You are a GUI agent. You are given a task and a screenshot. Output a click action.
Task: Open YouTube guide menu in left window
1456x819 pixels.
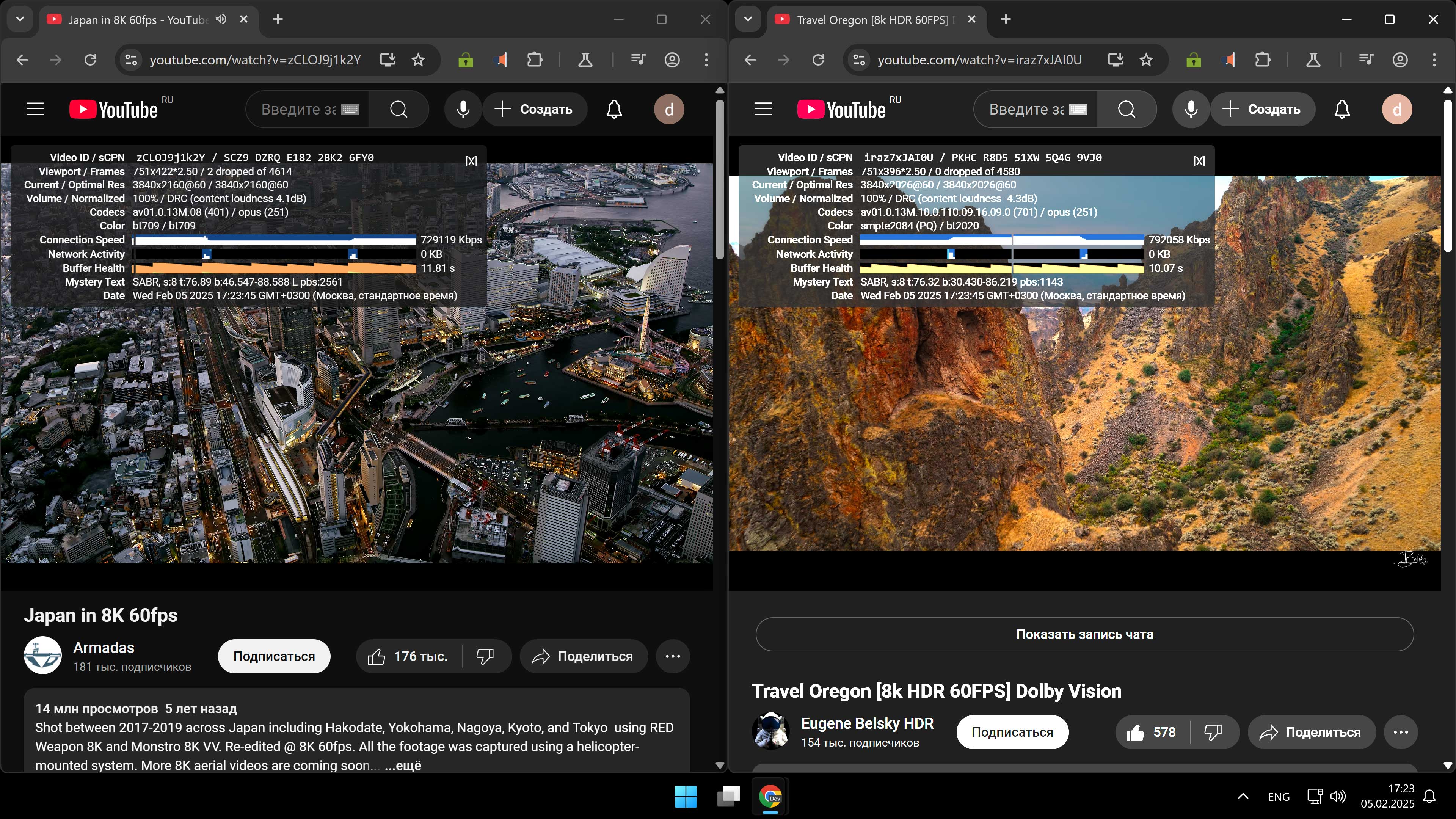[35, 109]
